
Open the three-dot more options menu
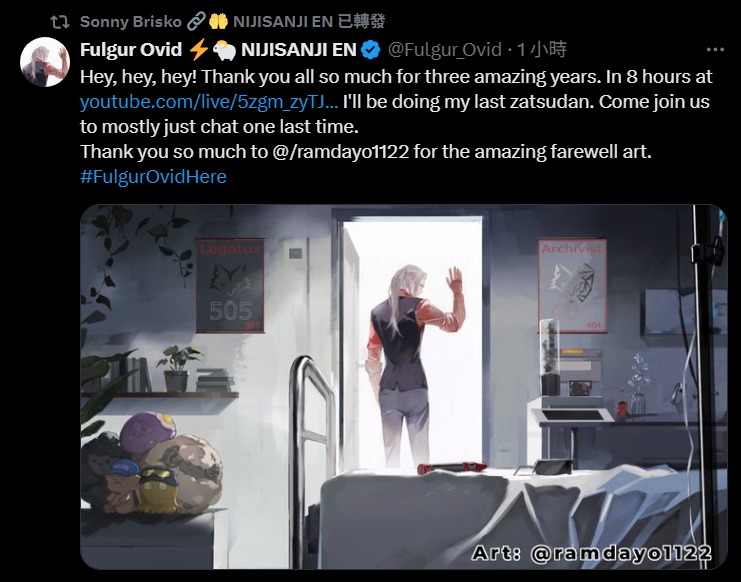(x=715, y=50)
